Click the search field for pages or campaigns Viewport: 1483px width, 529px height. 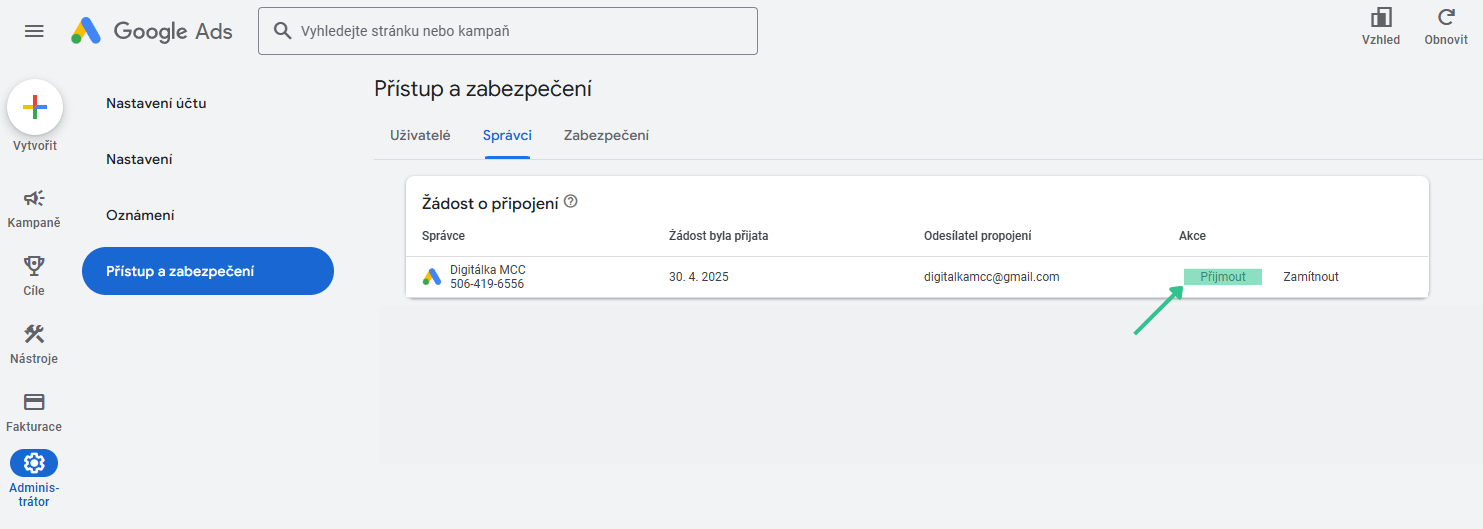click(520, 31)
